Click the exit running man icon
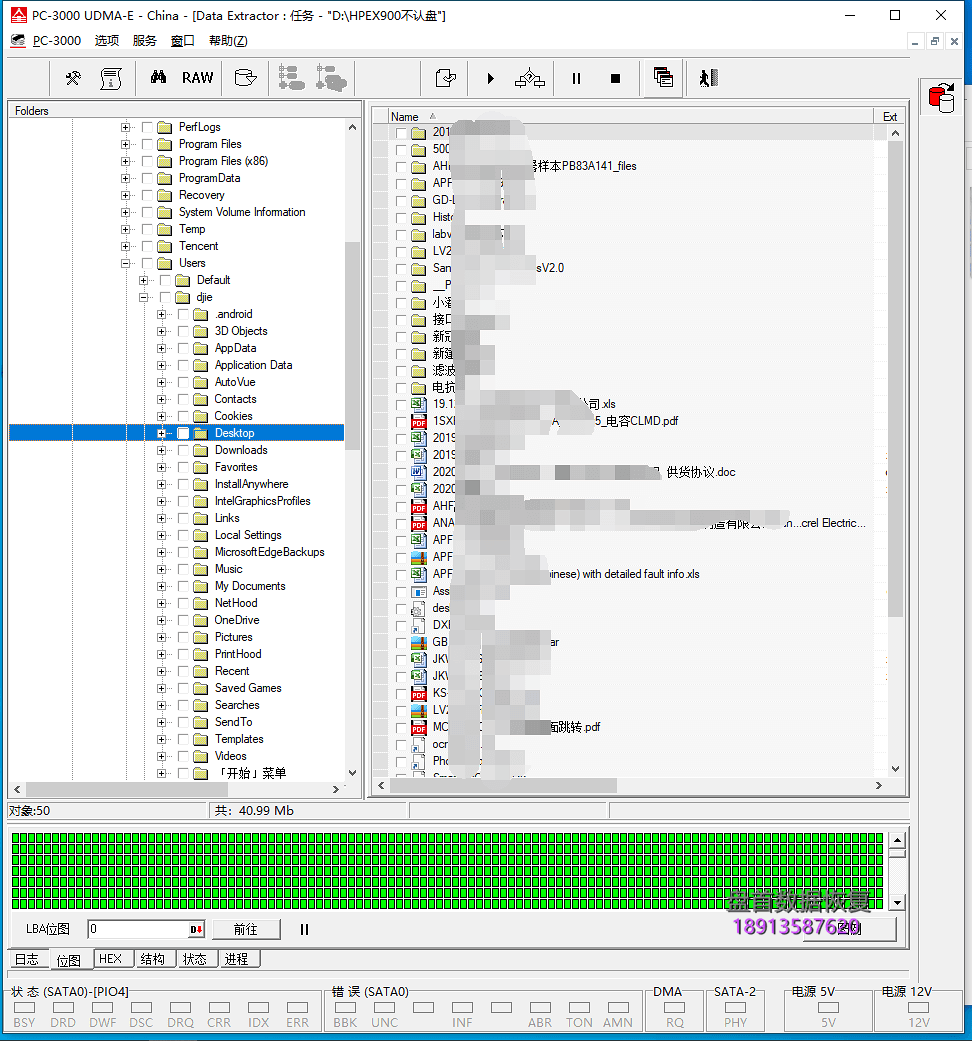 pyautogui.click(x=708, y=78)
